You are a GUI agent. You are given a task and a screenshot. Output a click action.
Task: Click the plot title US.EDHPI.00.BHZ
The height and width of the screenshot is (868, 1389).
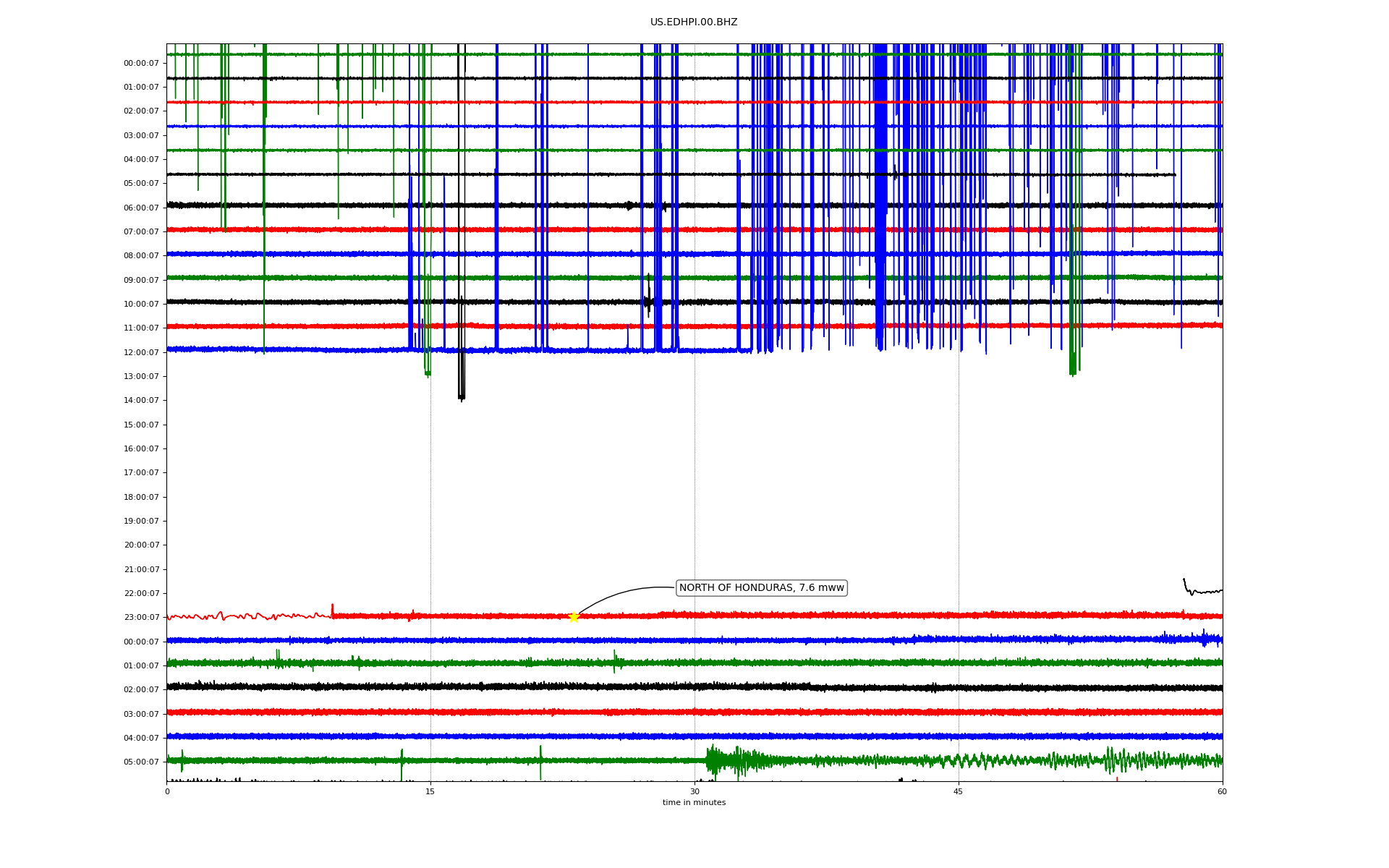click(x=694, y=22)
